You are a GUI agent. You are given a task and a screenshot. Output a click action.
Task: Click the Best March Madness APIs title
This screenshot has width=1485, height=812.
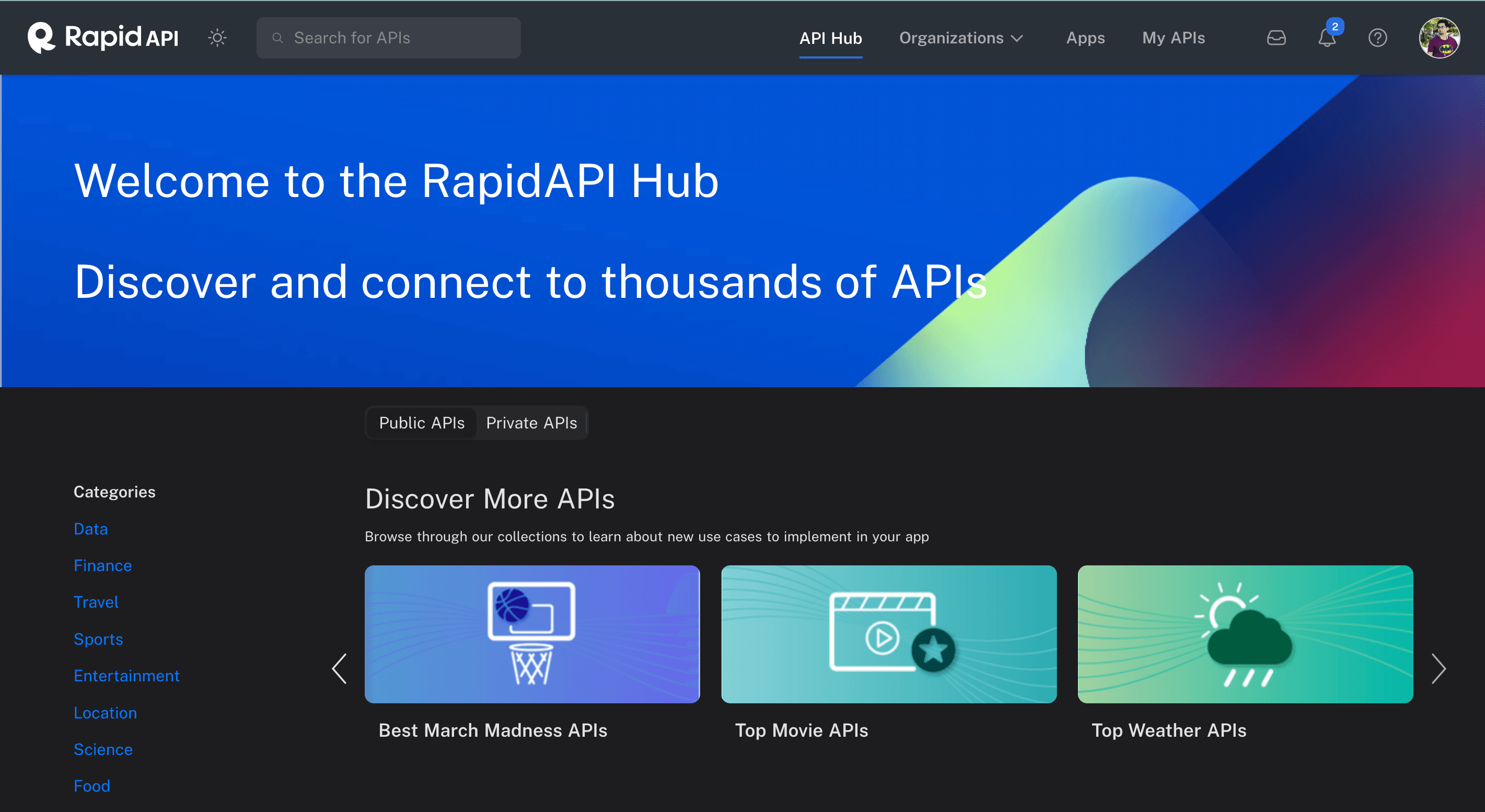[x=492, y=729]
